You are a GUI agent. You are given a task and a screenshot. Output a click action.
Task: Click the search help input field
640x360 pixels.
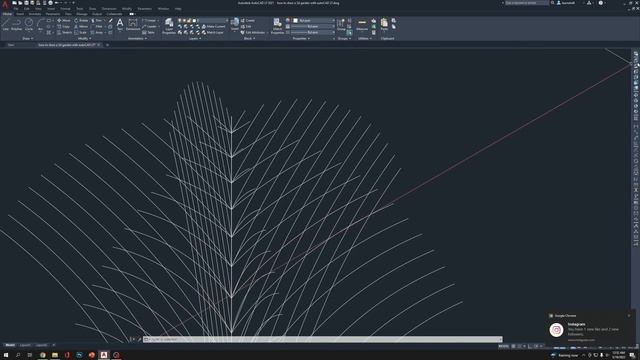(x=527, y=3)
